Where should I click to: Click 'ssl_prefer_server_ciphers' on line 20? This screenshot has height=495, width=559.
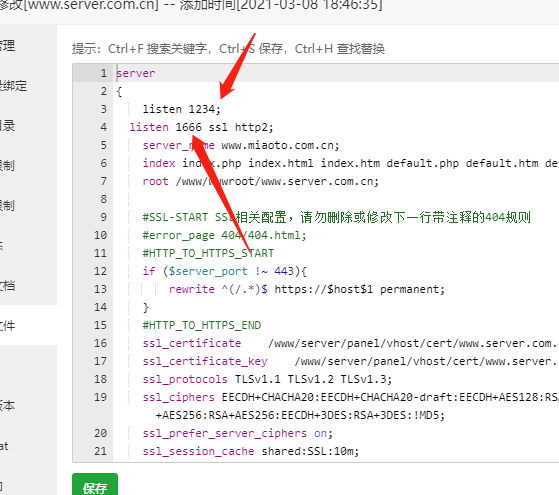click(x=225, y=433)
